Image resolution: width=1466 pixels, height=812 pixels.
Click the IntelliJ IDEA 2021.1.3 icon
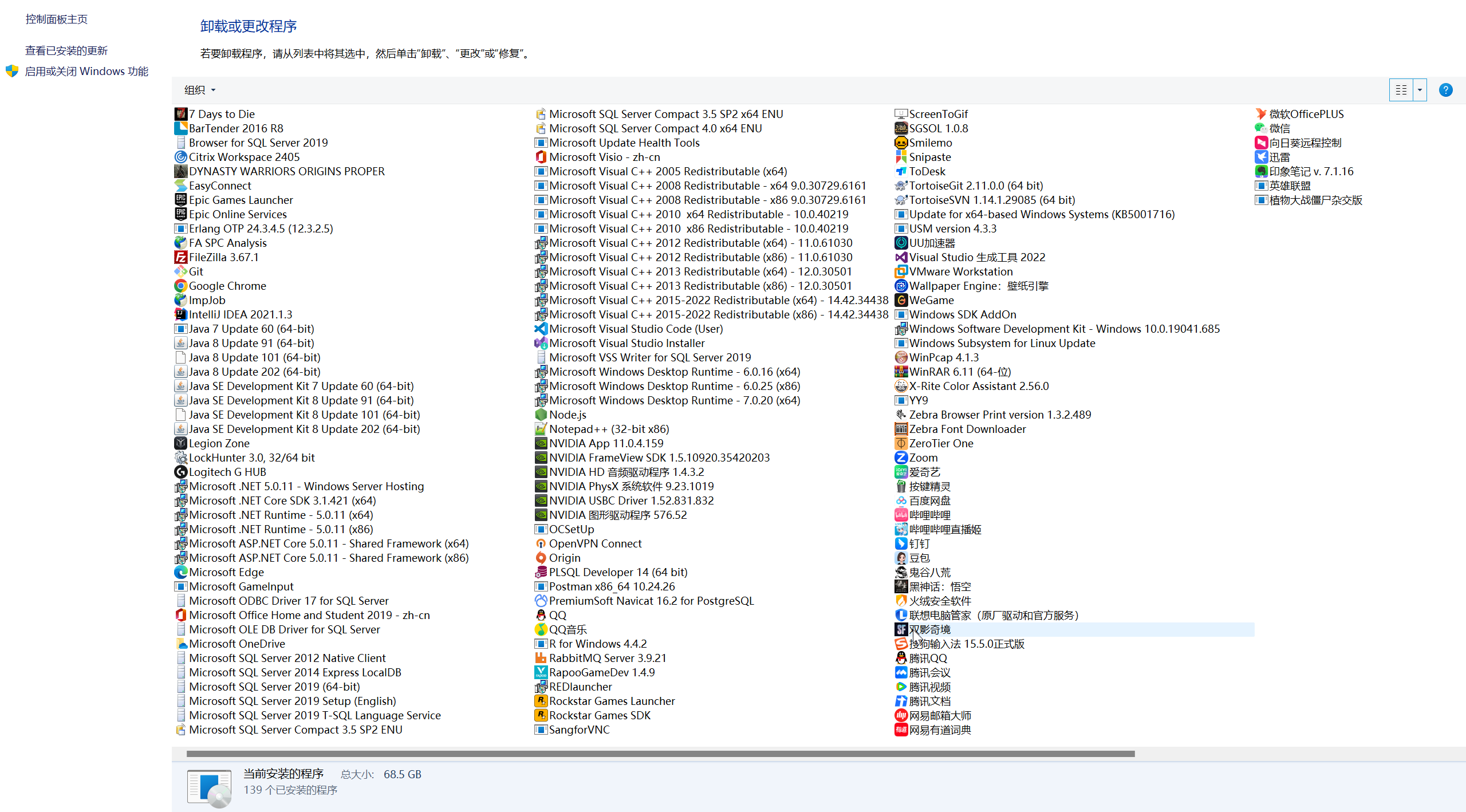[x=181, y=314]
